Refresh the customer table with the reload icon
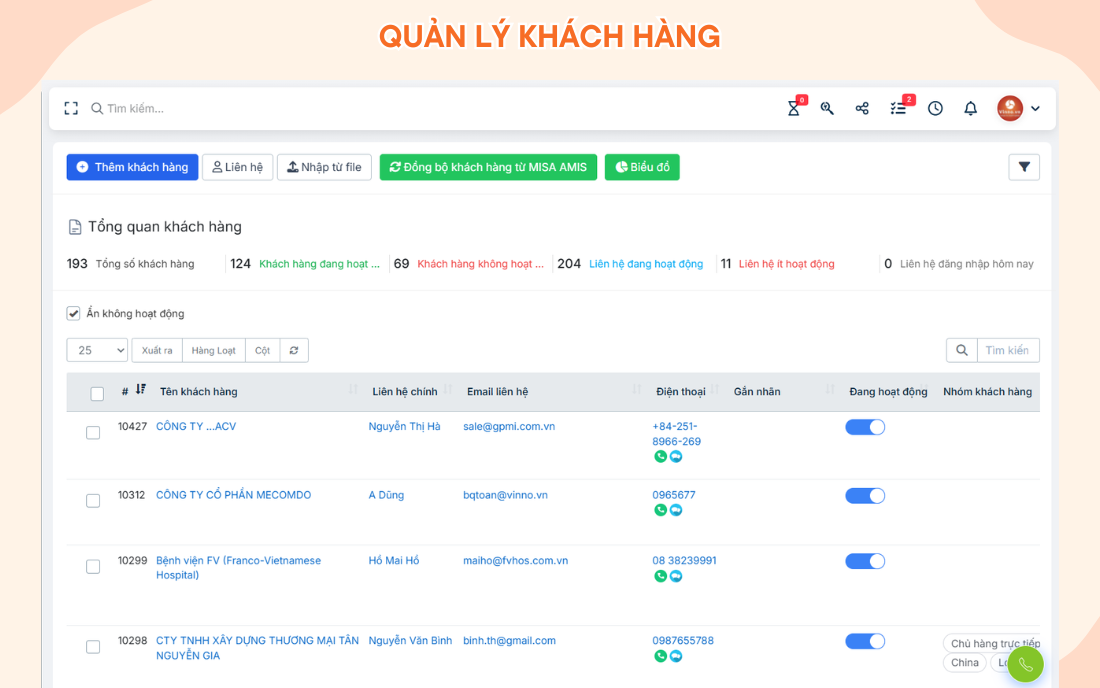 (x=292, y=350)
